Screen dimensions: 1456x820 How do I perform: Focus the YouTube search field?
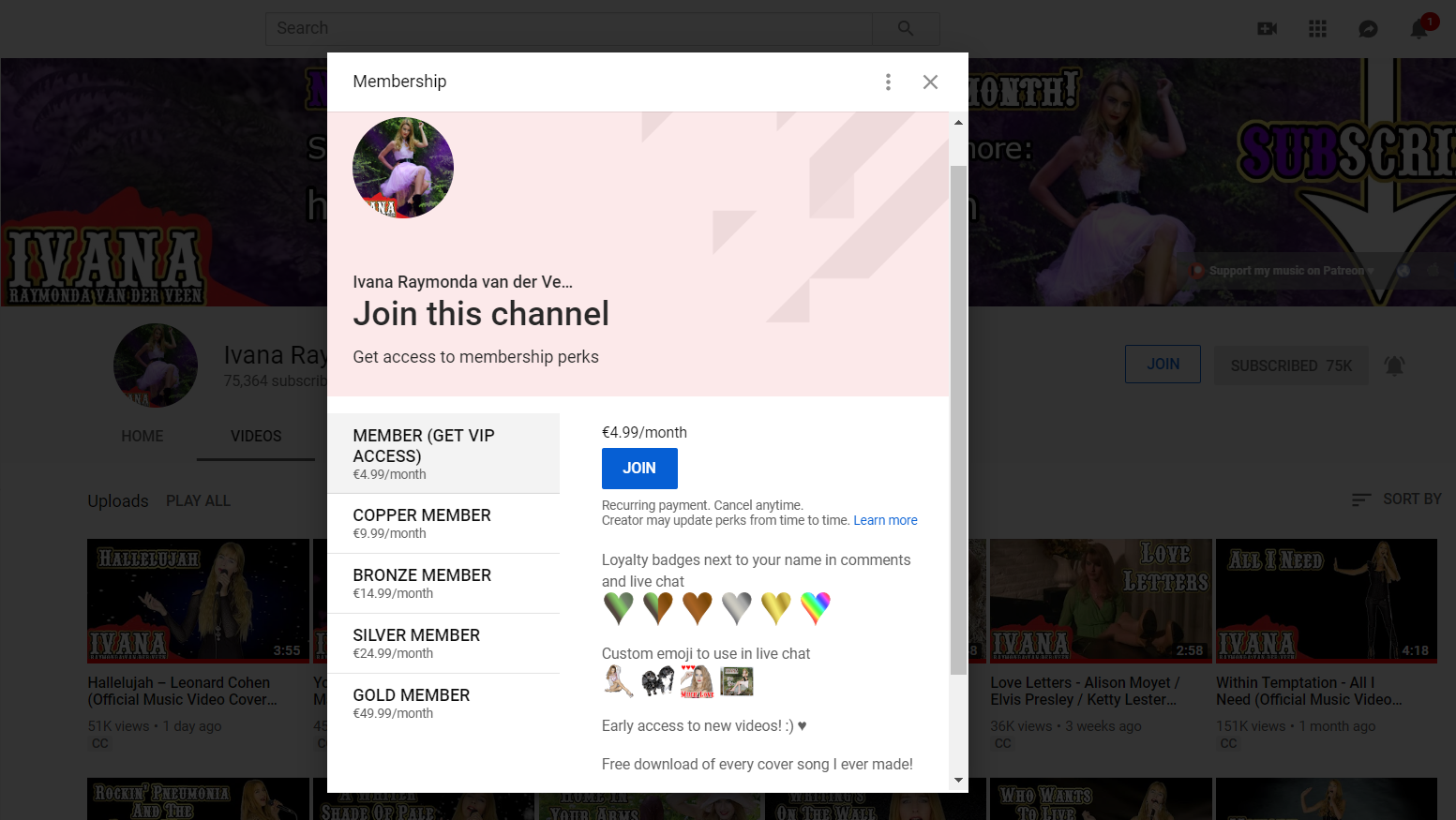pyautogui.click(x=568, y=28)
